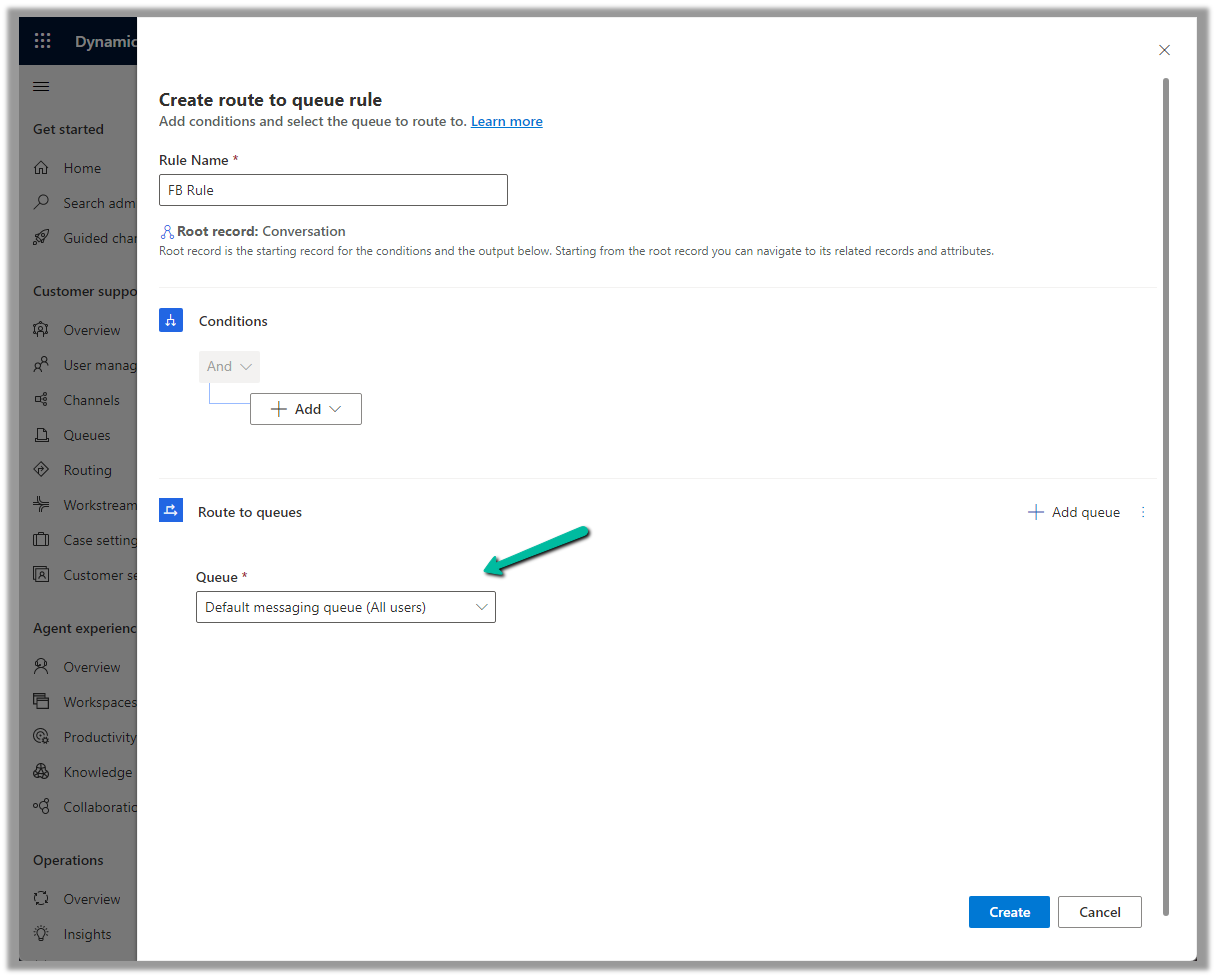Open the Add condition dropdown
Image resolution: width=1216 pixels, height=978 pixels.
(306, 409)
